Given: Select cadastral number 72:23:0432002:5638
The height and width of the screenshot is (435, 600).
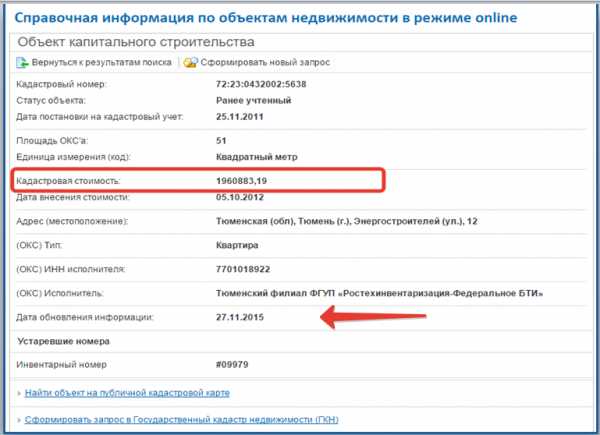Looking at the screenshot, I should coord(261,84).
